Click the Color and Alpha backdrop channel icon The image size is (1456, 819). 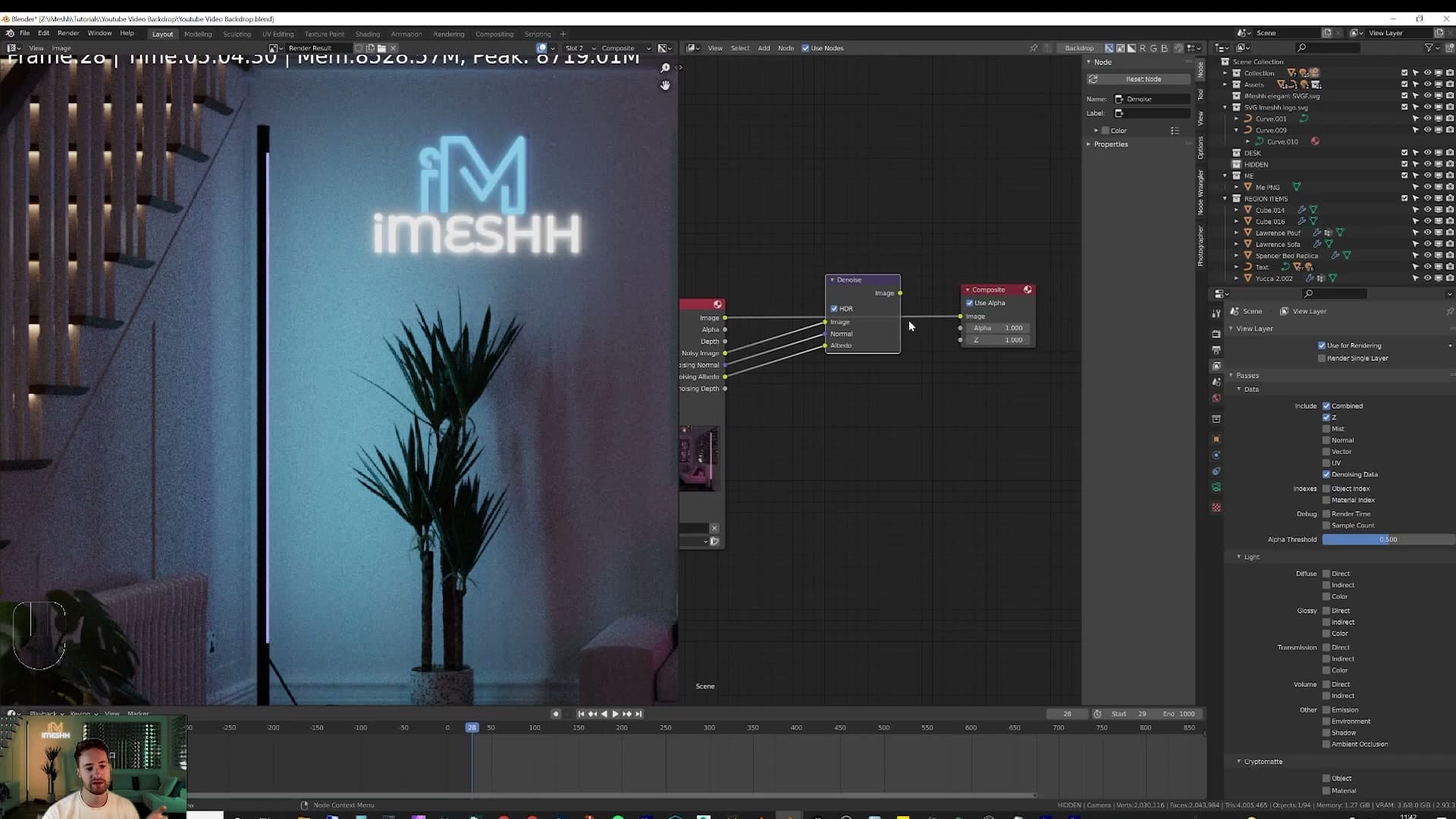[1109, 48]
